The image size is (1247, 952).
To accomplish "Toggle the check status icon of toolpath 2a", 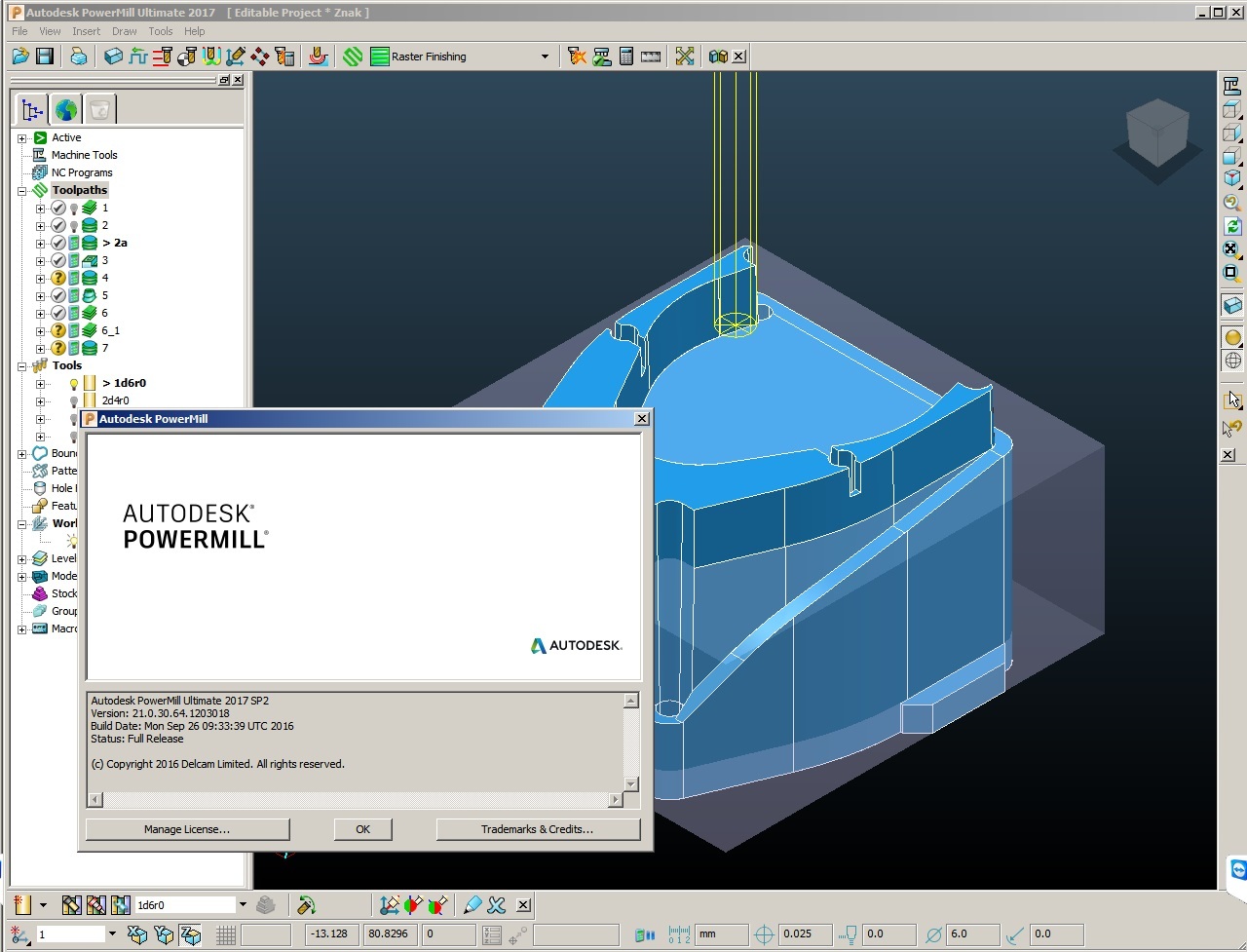I will click(x=58, y=244).
